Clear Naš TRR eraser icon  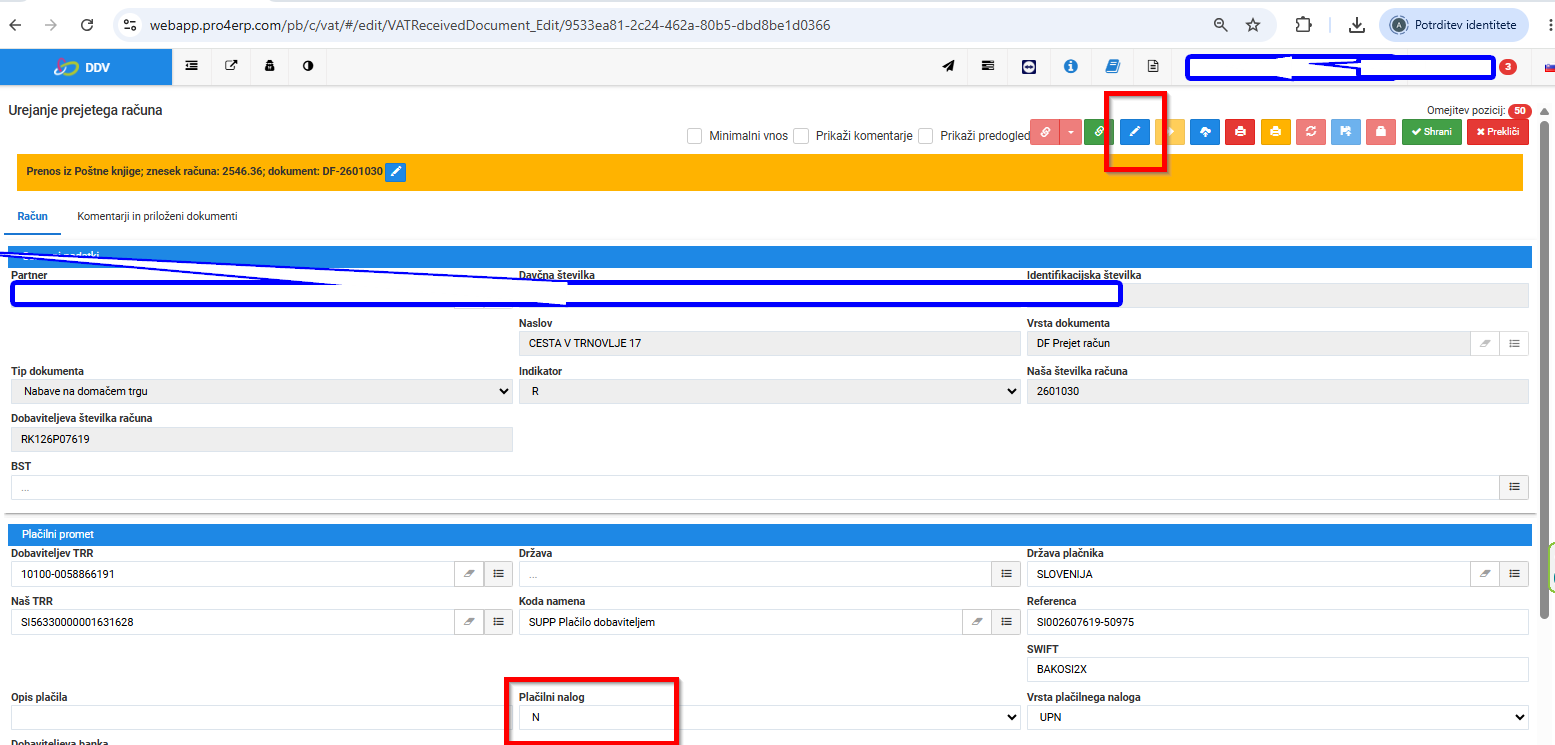point(468,622)
